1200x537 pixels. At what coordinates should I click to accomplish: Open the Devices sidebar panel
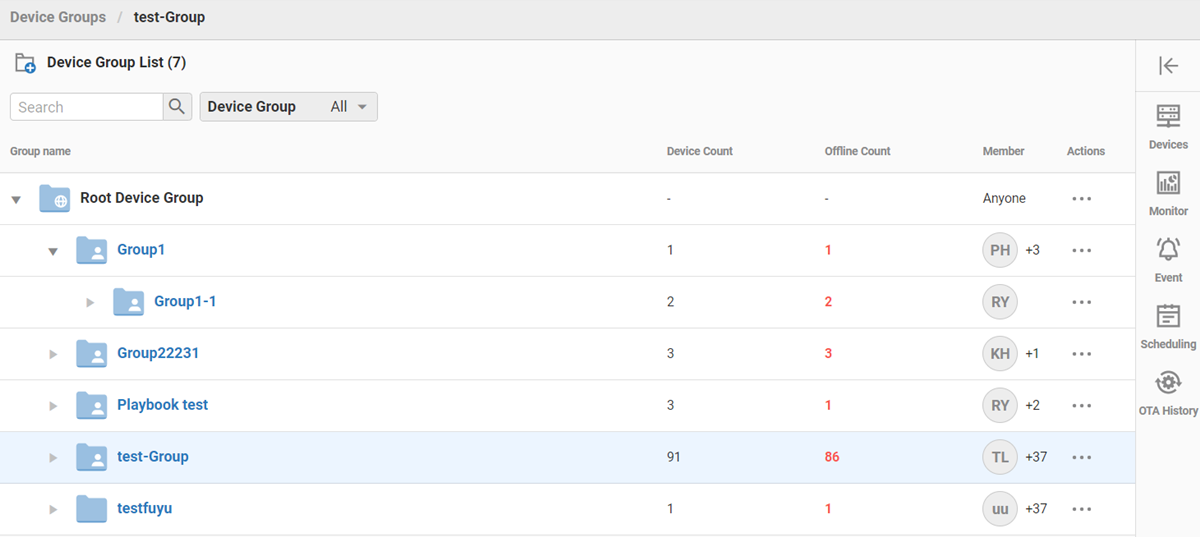pos(1167,126)
